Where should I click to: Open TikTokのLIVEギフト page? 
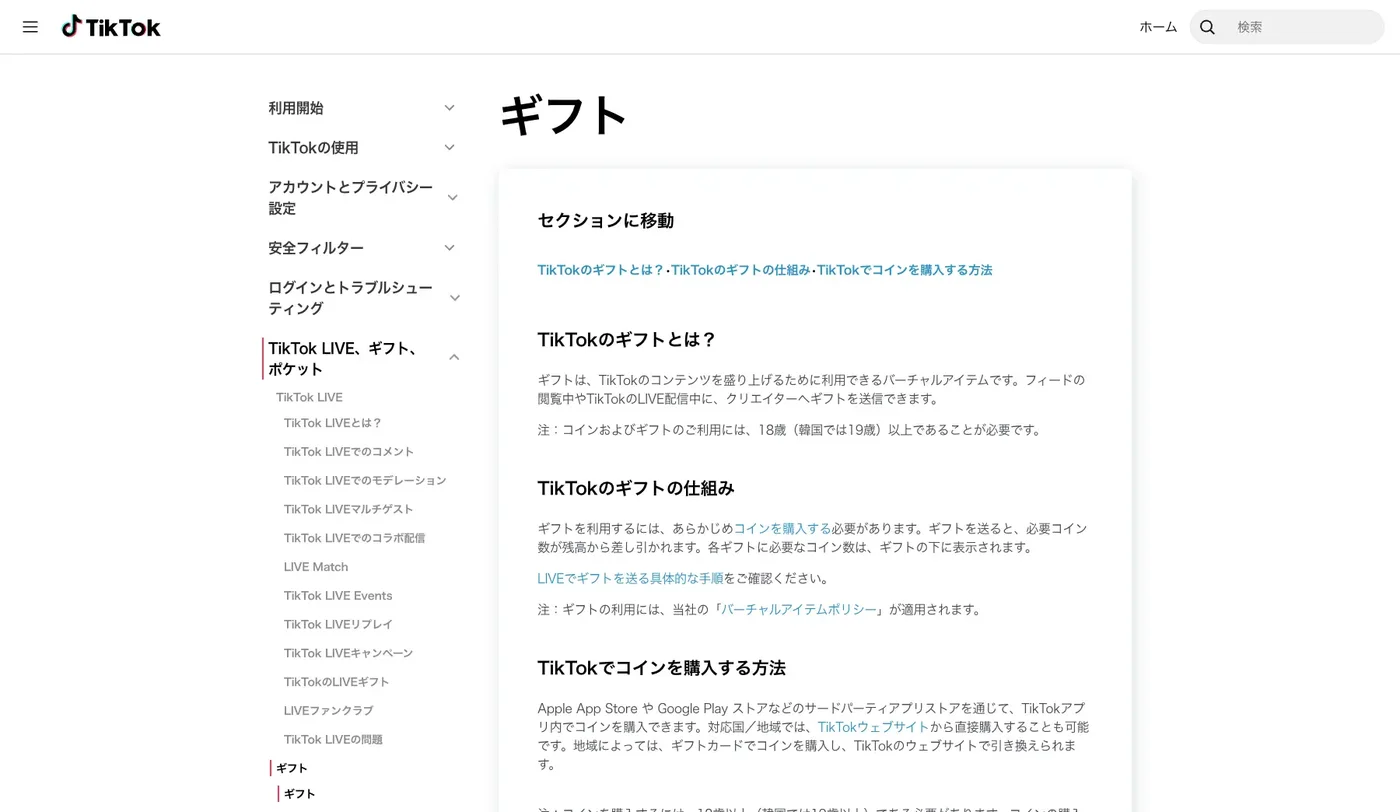[337, 682]
